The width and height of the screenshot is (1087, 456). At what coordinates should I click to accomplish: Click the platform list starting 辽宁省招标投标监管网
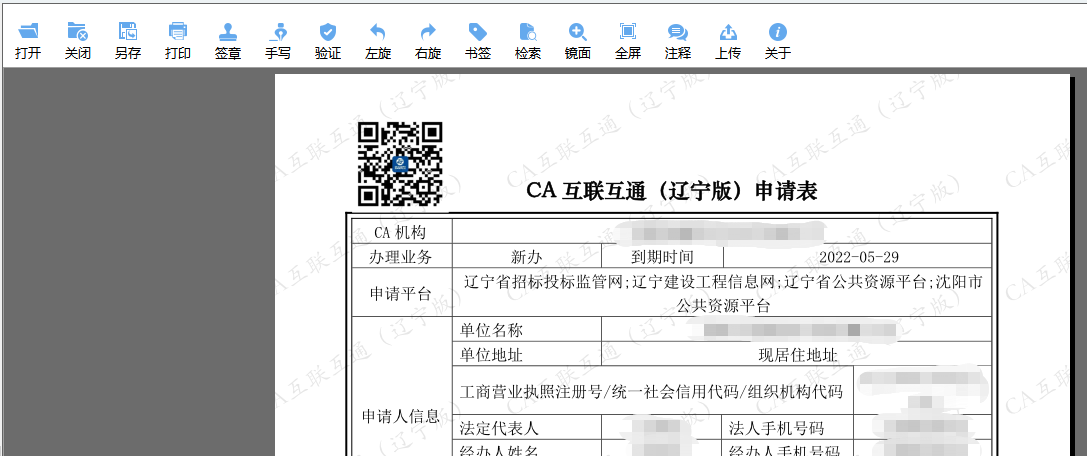point(723,293)
